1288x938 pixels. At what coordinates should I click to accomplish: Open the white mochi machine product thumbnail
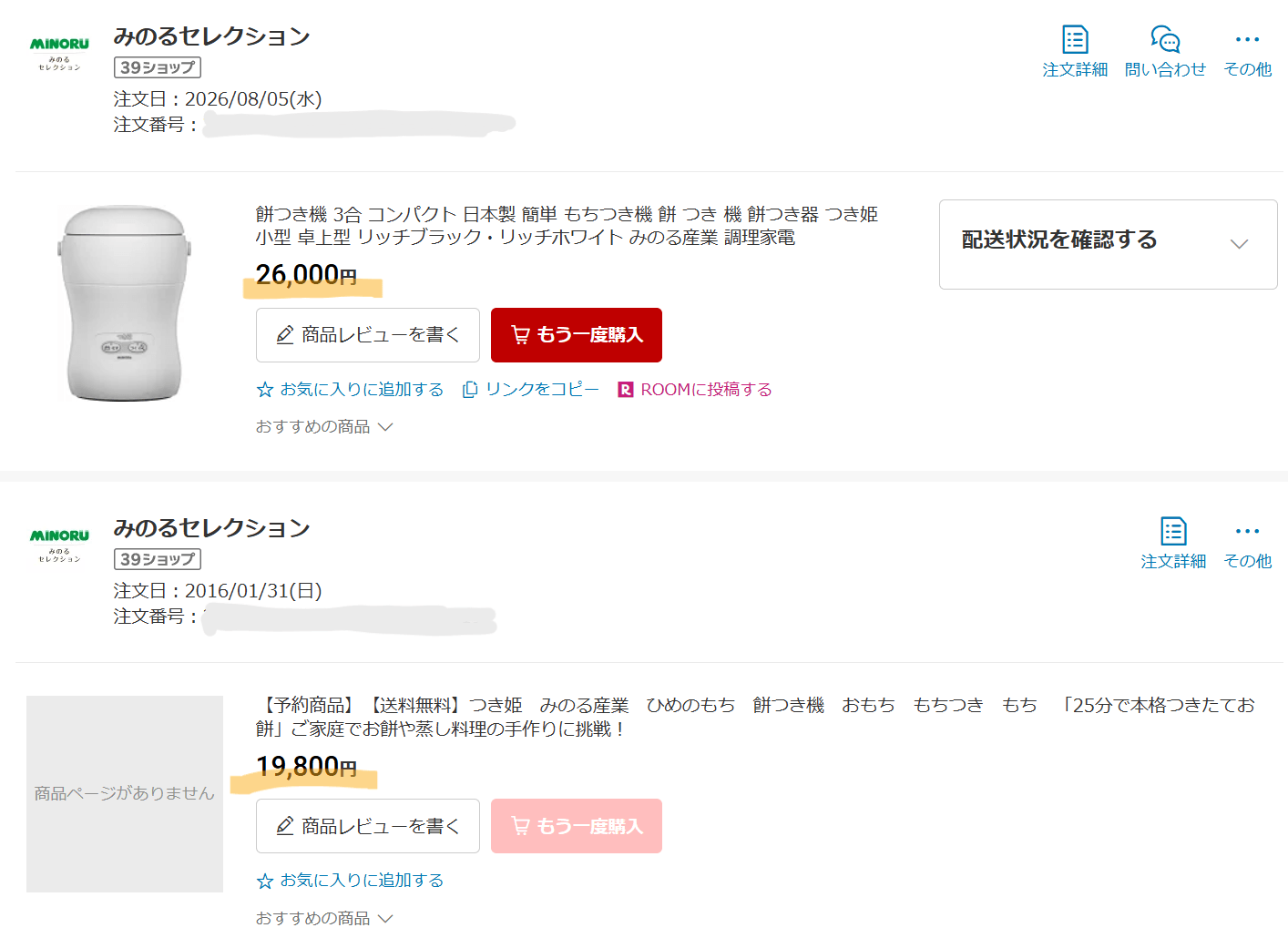coord(125,302)
